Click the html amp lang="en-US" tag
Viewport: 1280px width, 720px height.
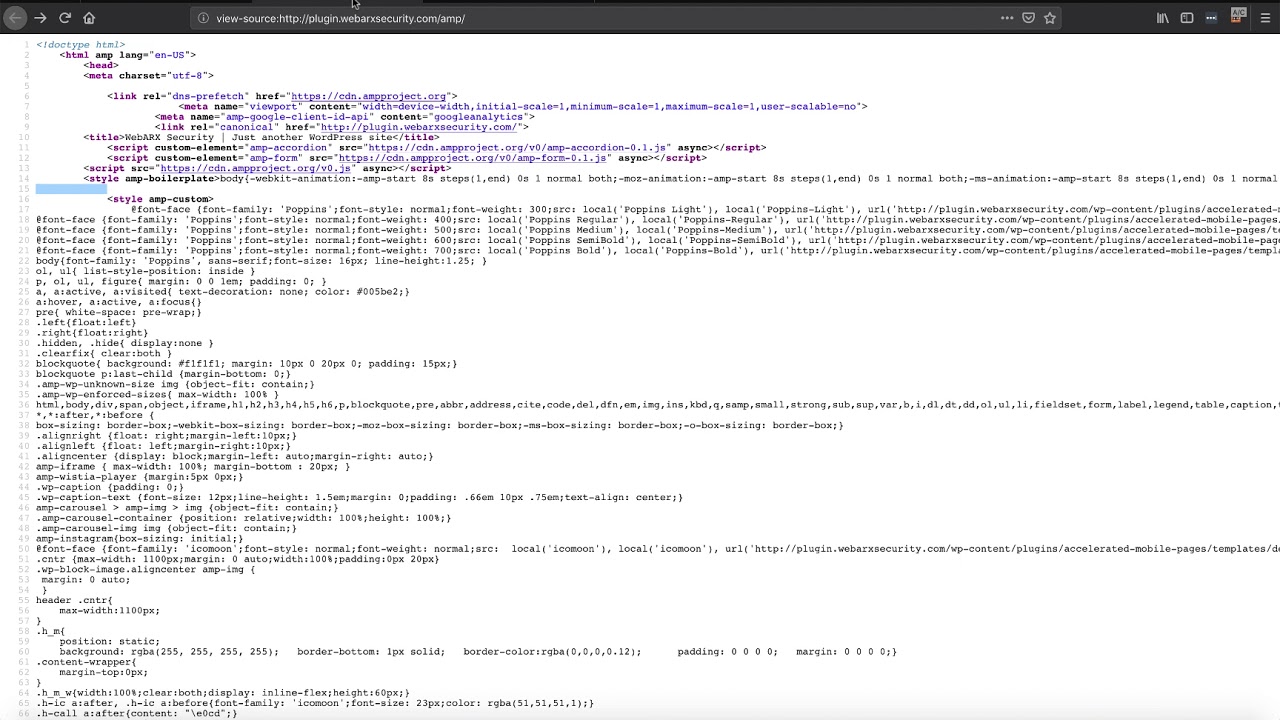click(127, 55)
